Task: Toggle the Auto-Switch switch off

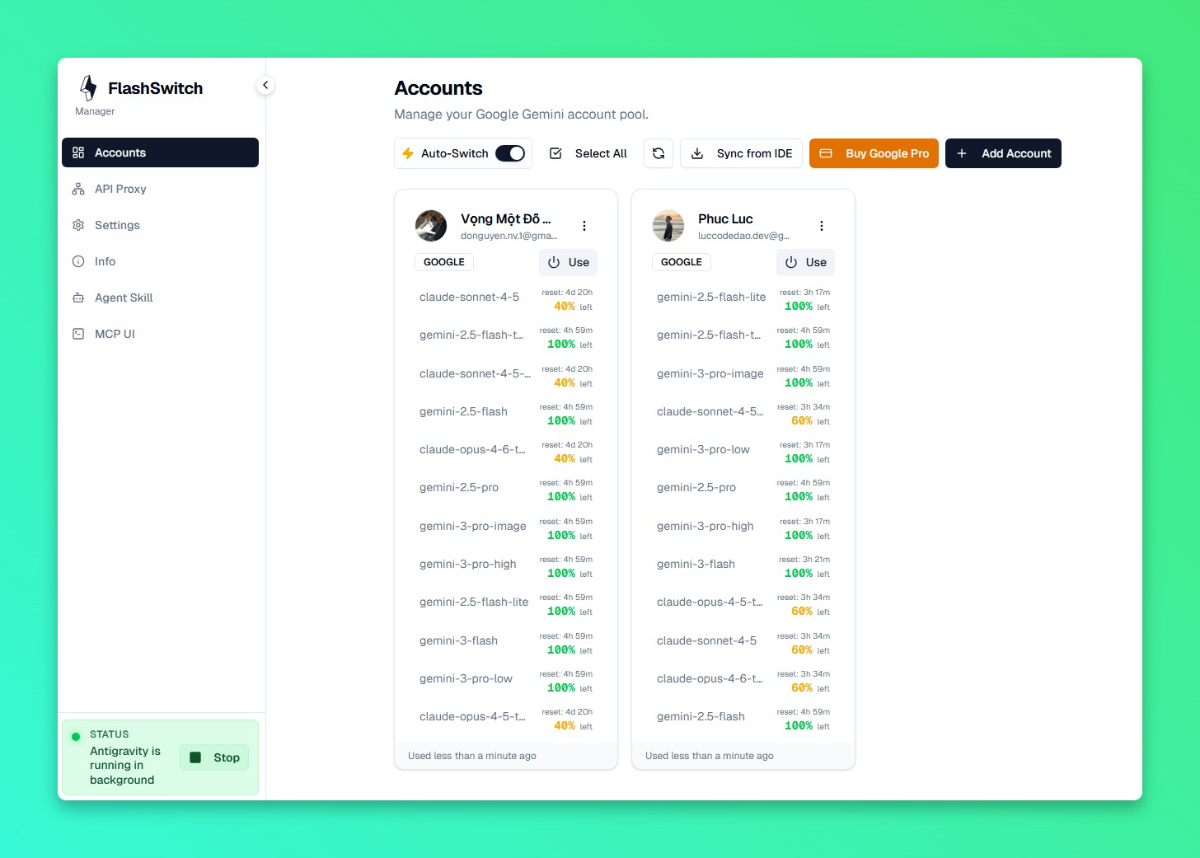Action: [x=510, y=153]
